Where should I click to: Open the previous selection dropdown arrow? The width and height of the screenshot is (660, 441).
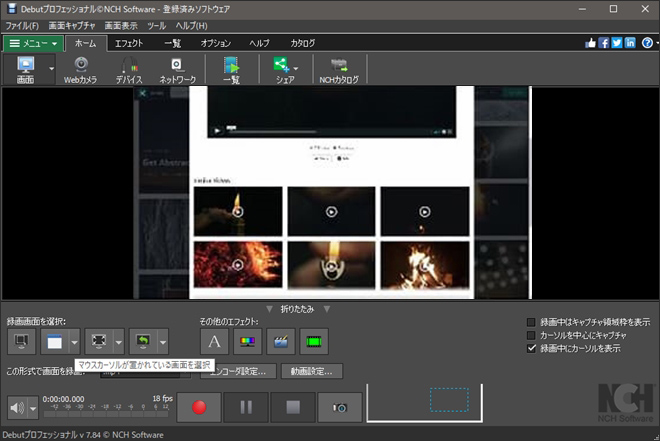click(x=163, y=342)
